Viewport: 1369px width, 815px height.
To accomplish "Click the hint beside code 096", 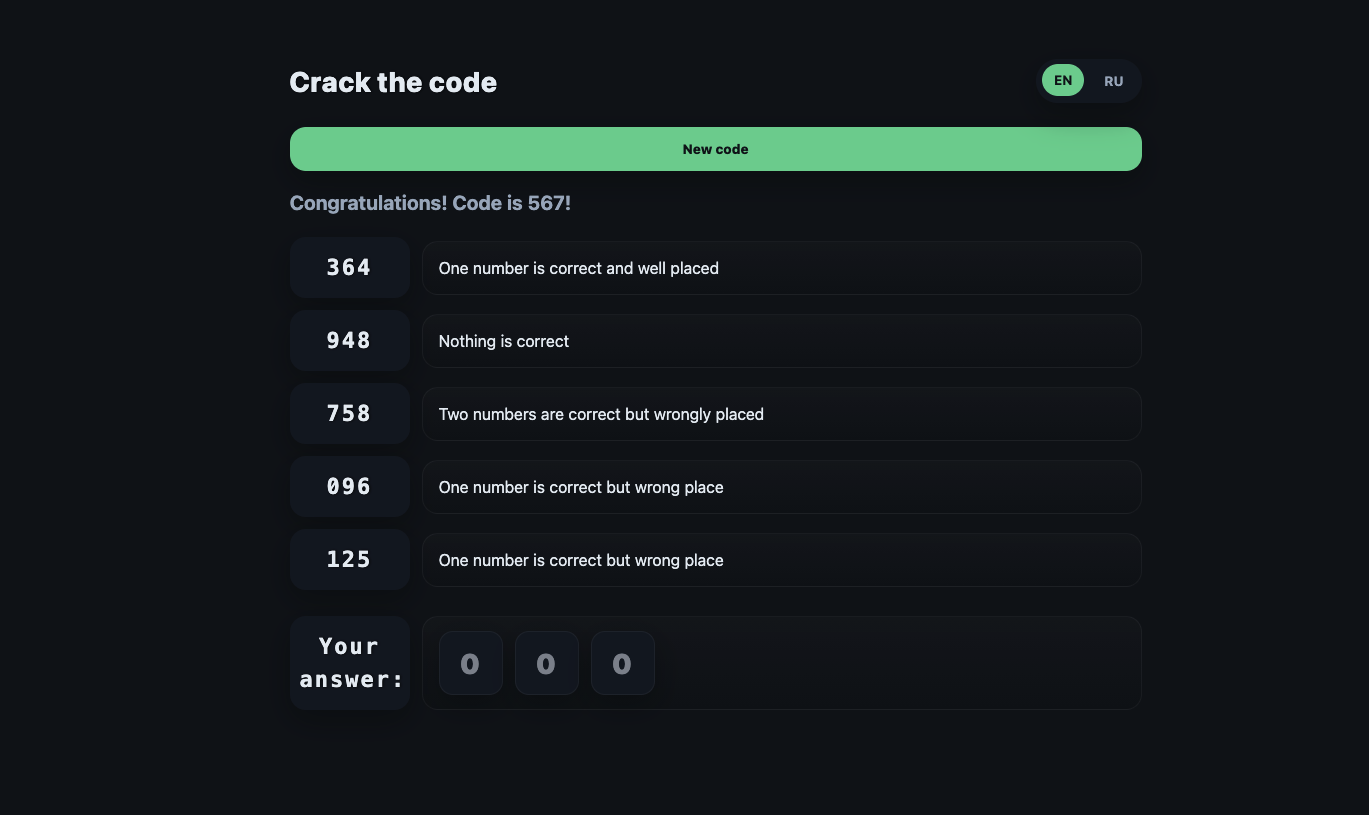I will click(580, 487).
